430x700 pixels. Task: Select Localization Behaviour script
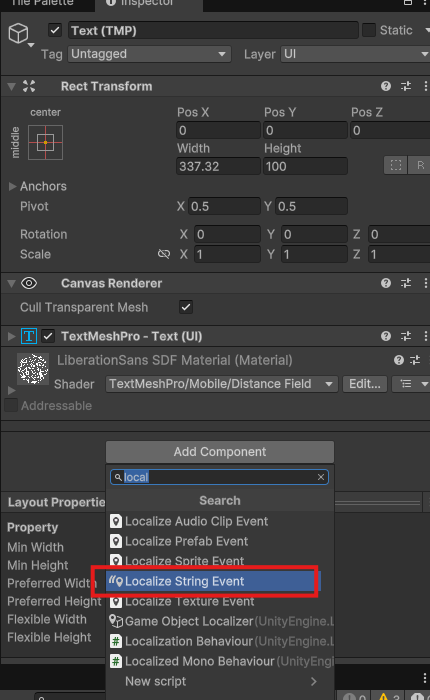click(220, 642)
